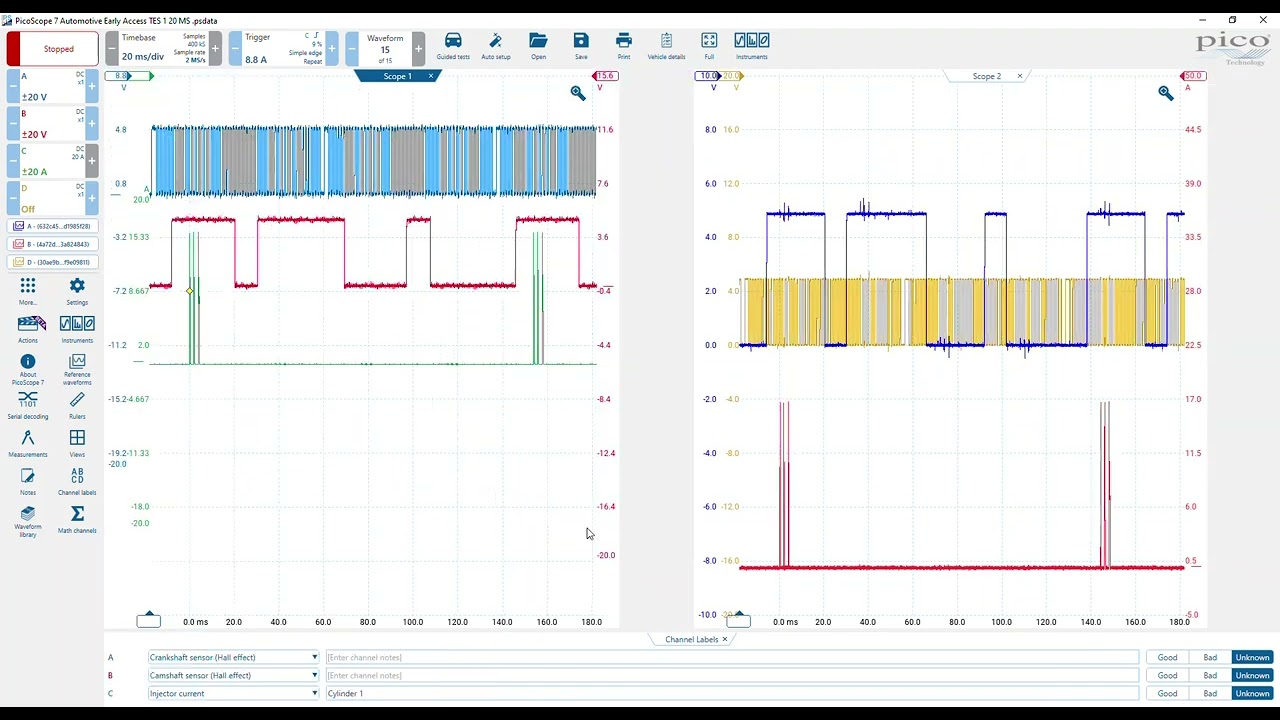Decrease the timebase with minus button
This screenshot has height=720, width=1280.
coord(111,48)
